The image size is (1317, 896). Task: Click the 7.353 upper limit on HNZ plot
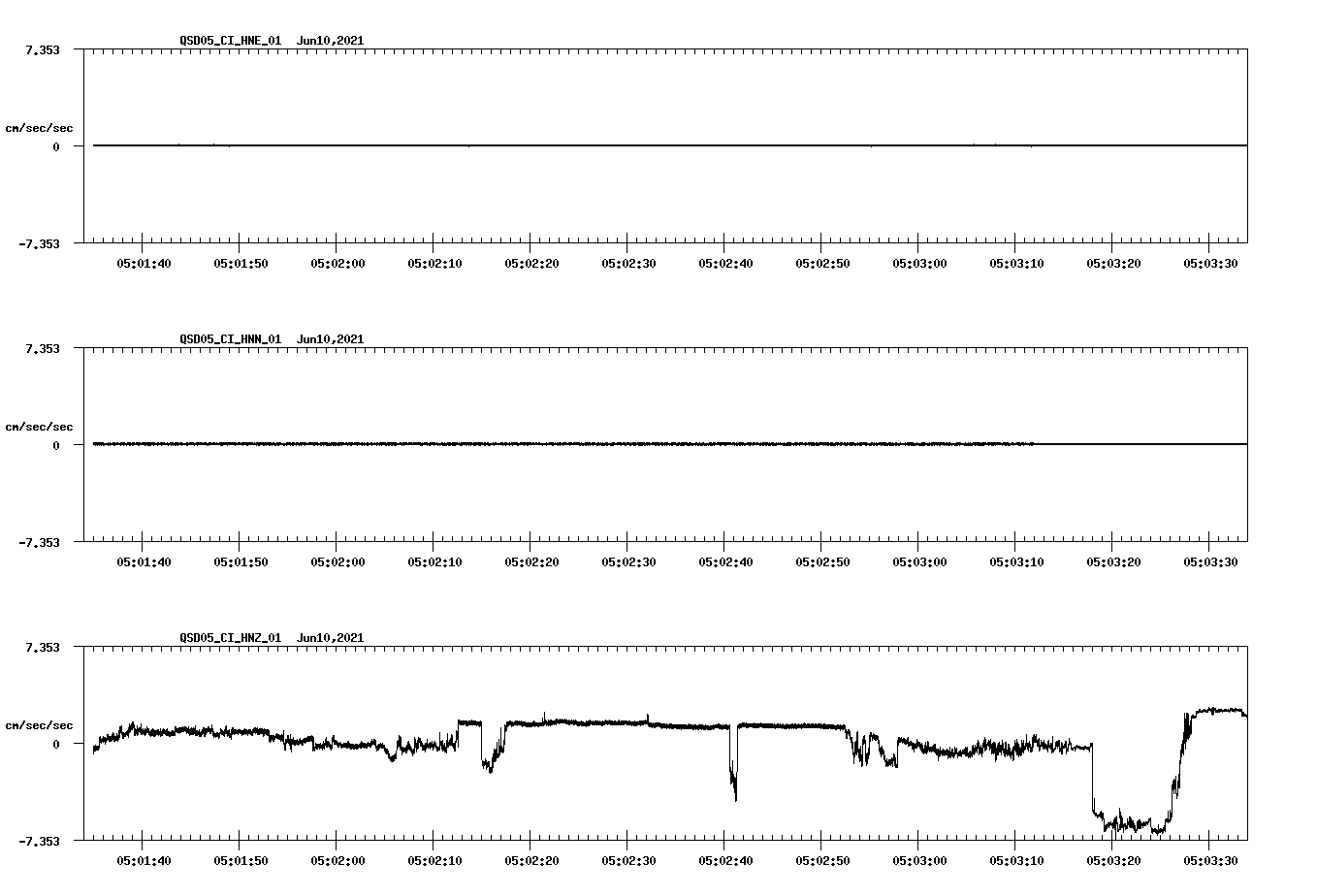43,647
